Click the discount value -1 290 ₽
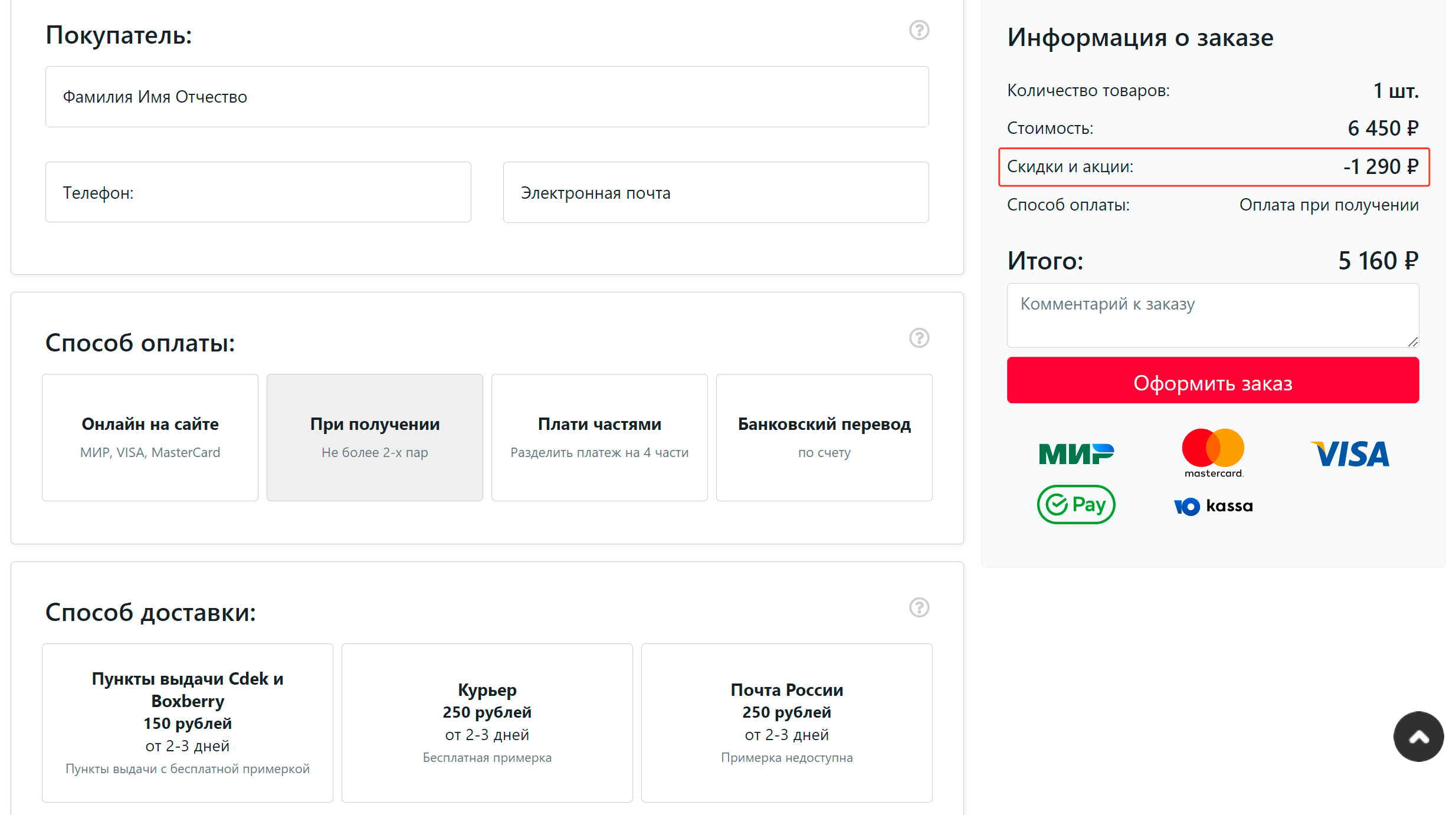This screenshot has width=1456, height=815. click(x=1380, y=167)
